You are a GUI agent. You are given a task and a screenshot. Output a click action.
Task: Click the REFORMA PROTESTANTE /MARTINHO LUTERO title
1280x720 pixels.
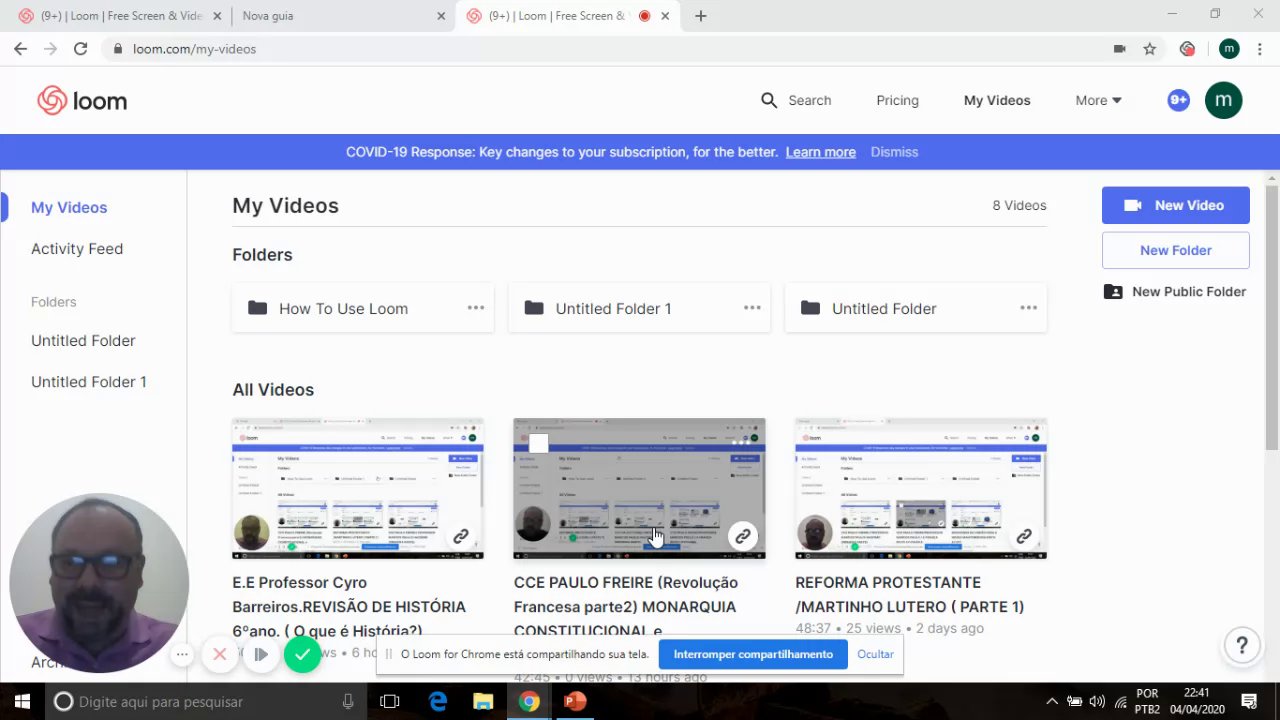(x=910, y=594)
